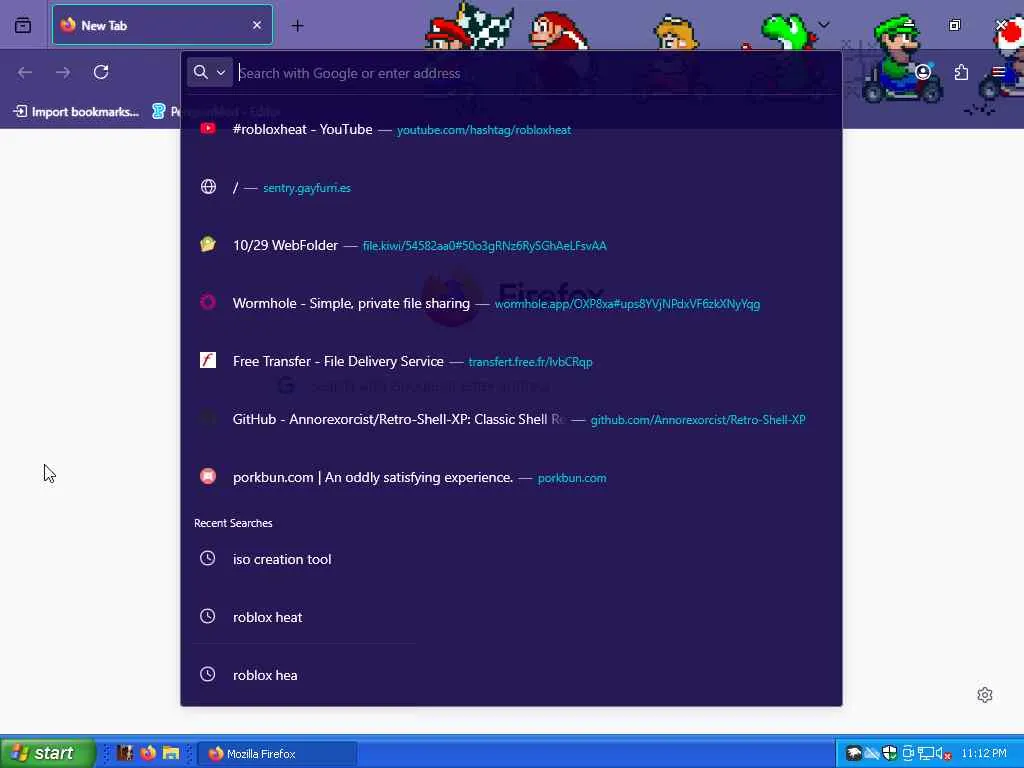Image resolution: width=1024 pixels, height=768 pixels.
Task: Open the folder quick launch icon
Action: click(171, 753)
